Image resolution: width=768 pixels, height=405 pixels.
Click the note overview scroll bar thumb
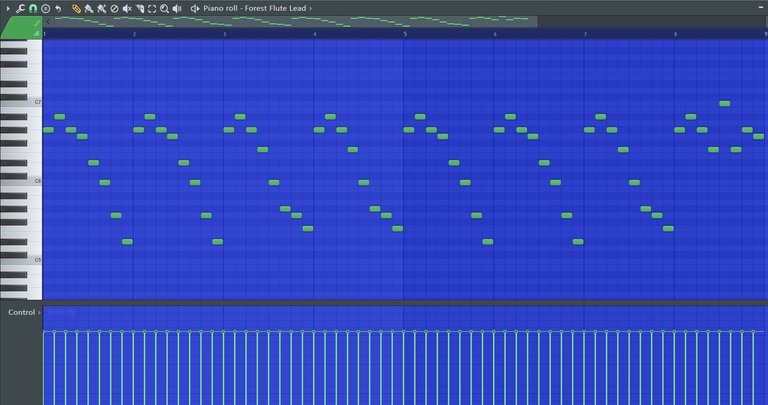[x=295, y=22]
